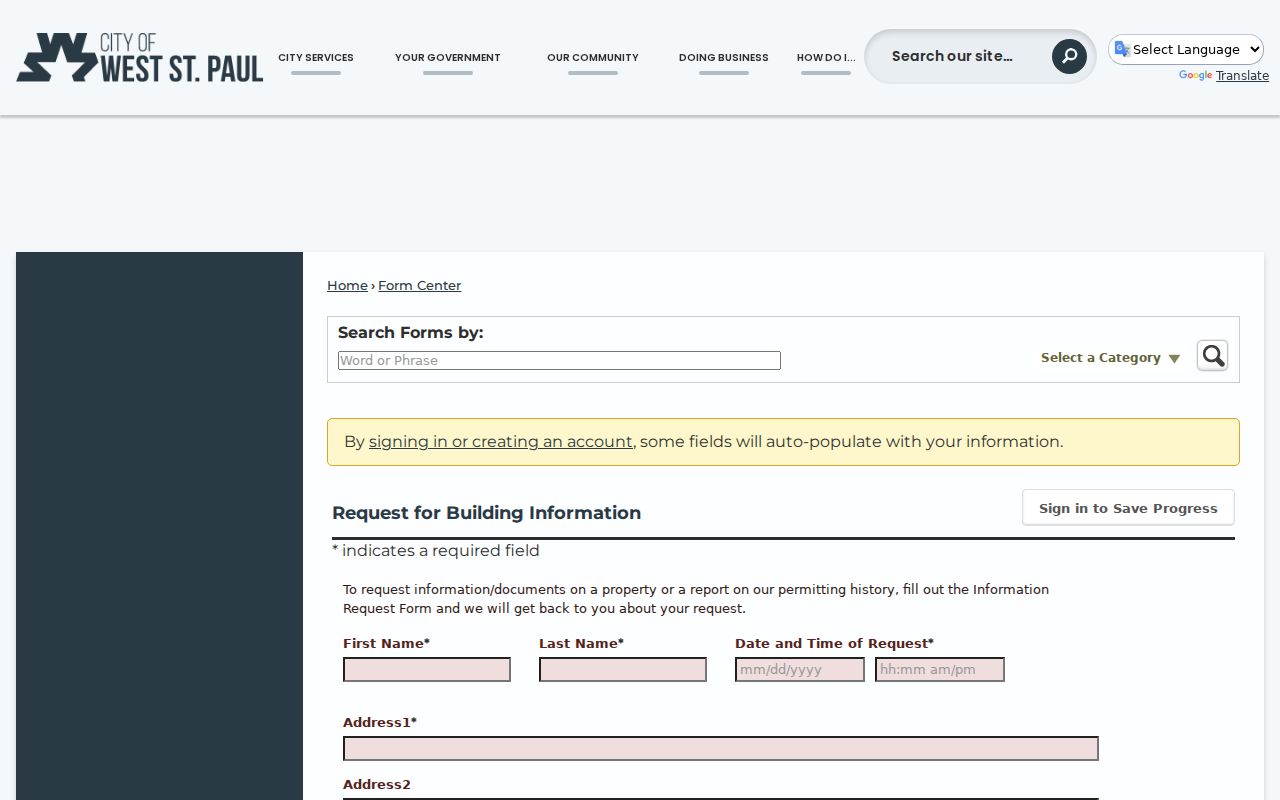Open the Form Center breadcrumb link
1280x800 pixels.
[x=420, y=286]
